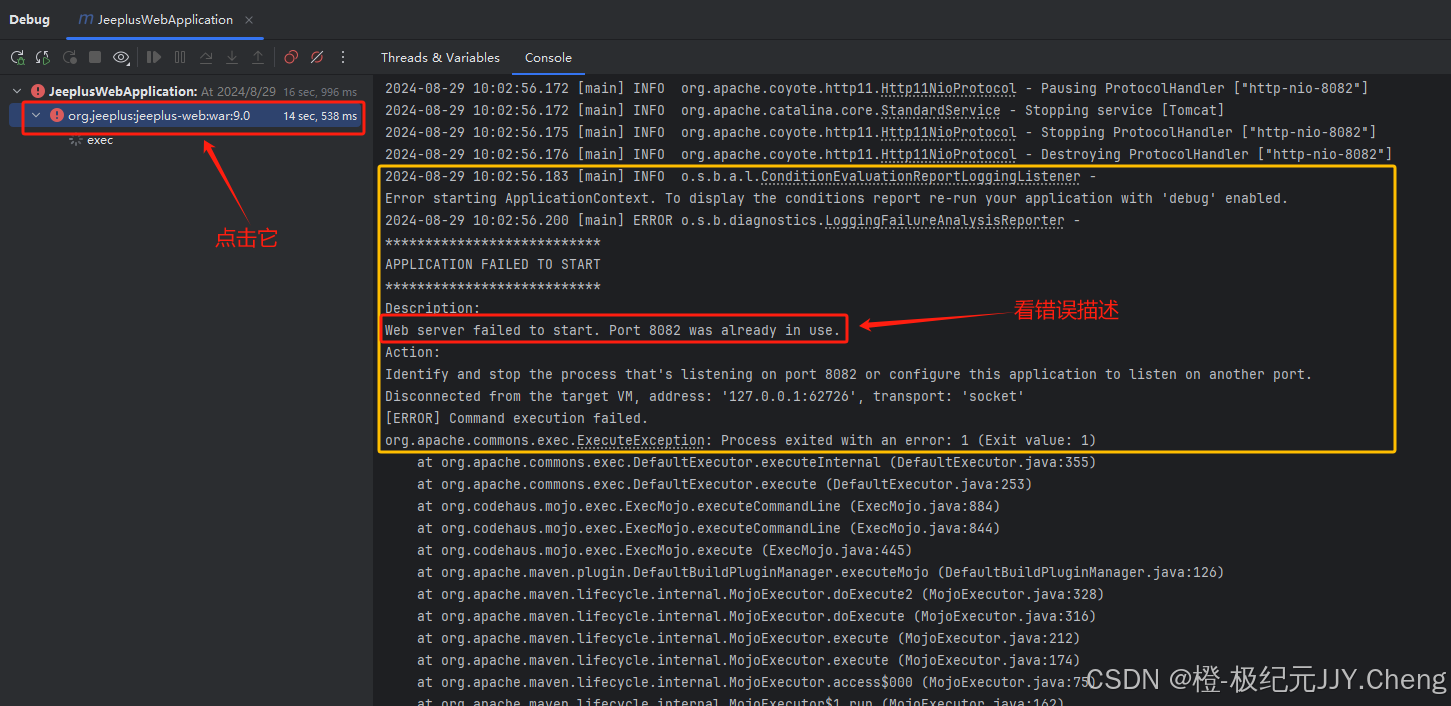
Task: Click 'Identify and stop the process' line
Action: pos(848,374)
